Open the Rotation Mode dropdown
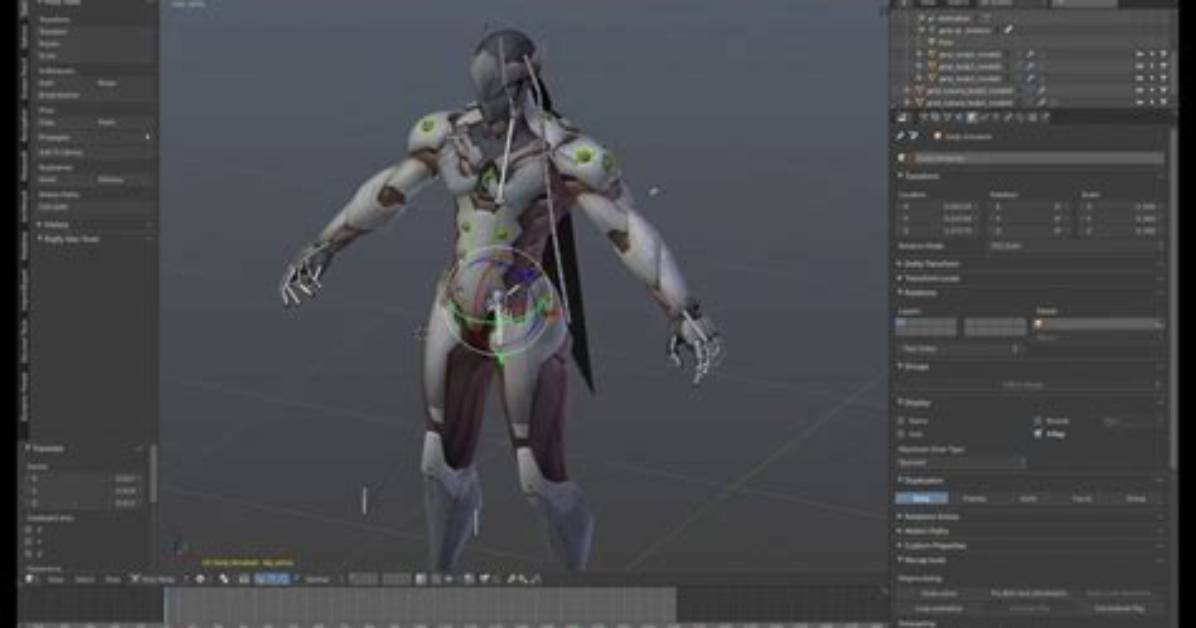1196x628 pixels. click(x=1074, y=246)
